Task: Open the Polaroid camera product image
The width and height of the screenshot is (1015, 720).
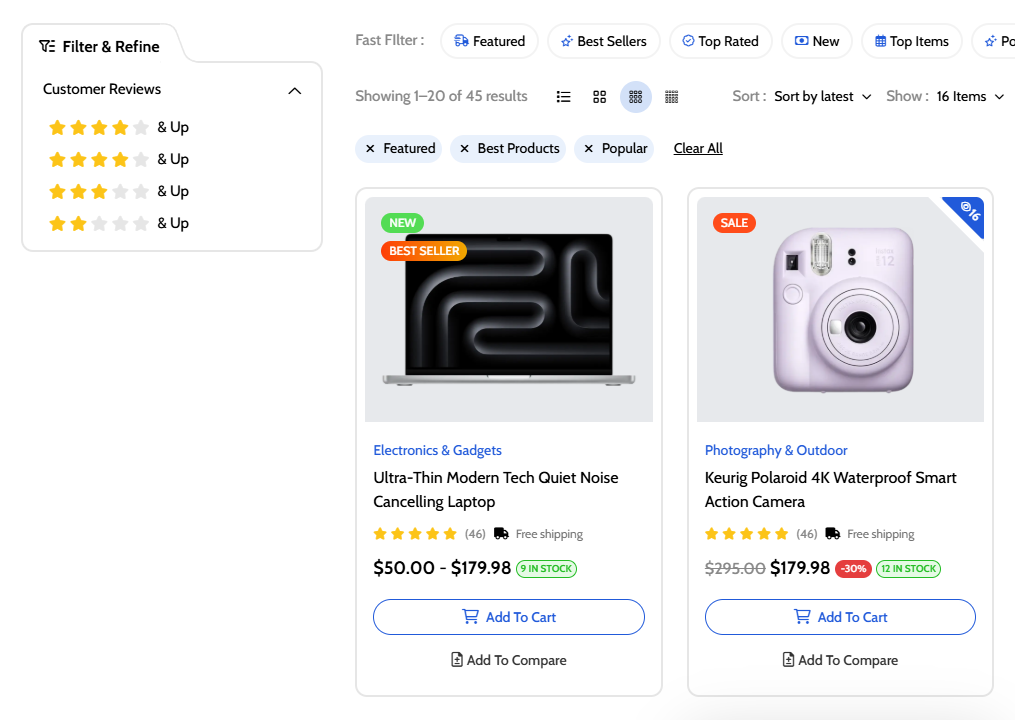Action: (x=840, y=309)
